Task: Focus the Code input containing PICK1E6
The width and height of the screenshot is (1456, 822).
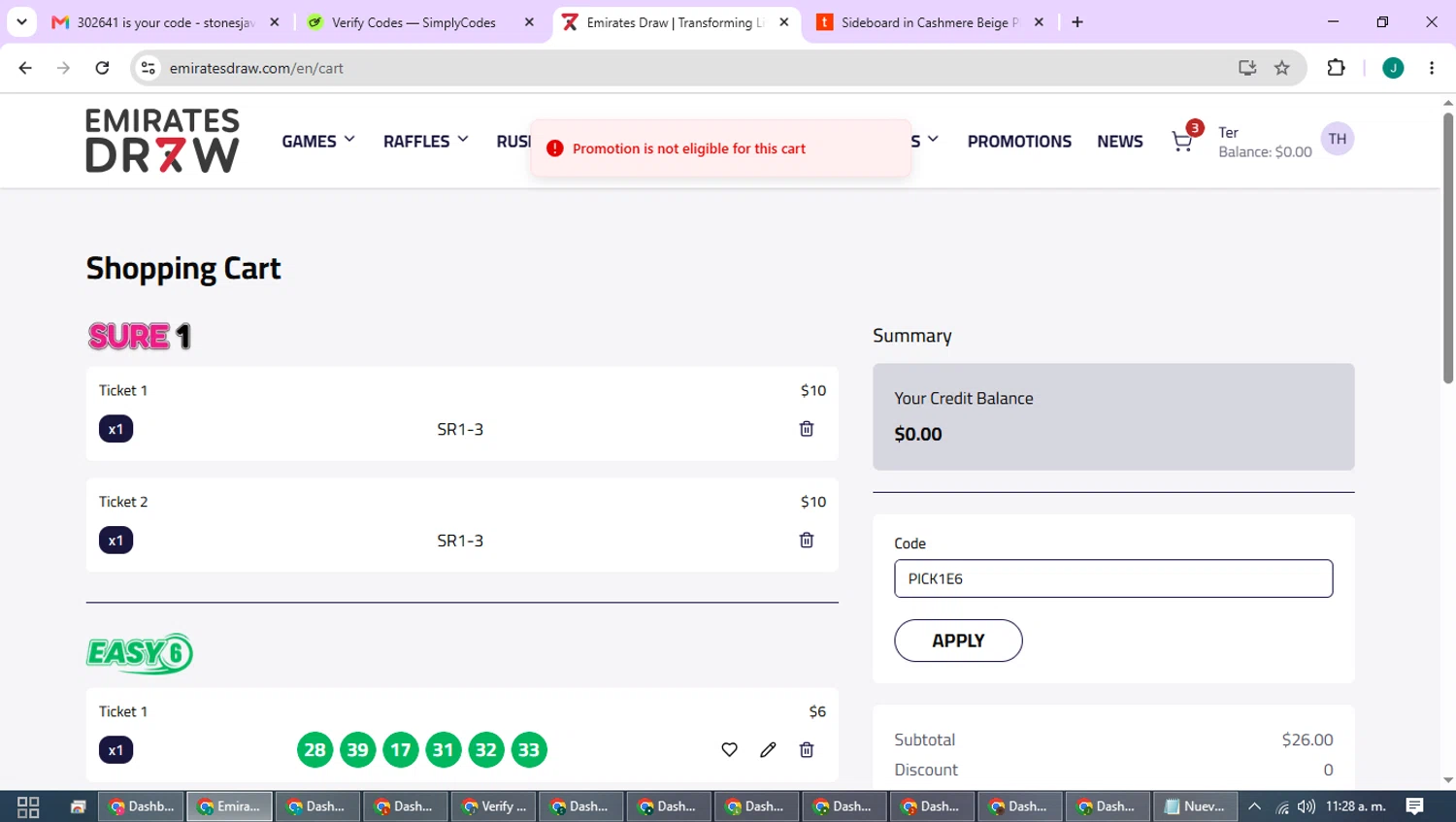Action: (x=1113, y=578)
